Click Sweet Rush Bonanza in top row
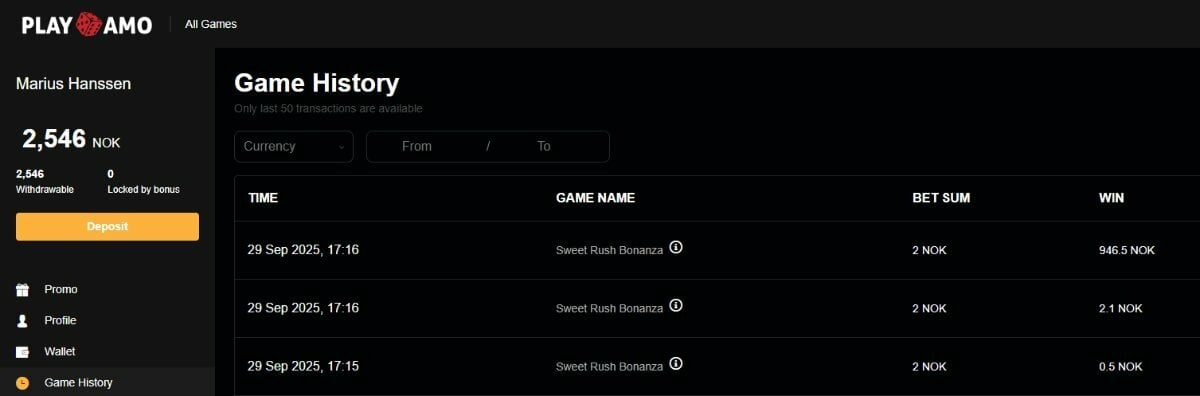Image resolution: width=1200 pixels, height=396 pixels. tap(609, 250)
